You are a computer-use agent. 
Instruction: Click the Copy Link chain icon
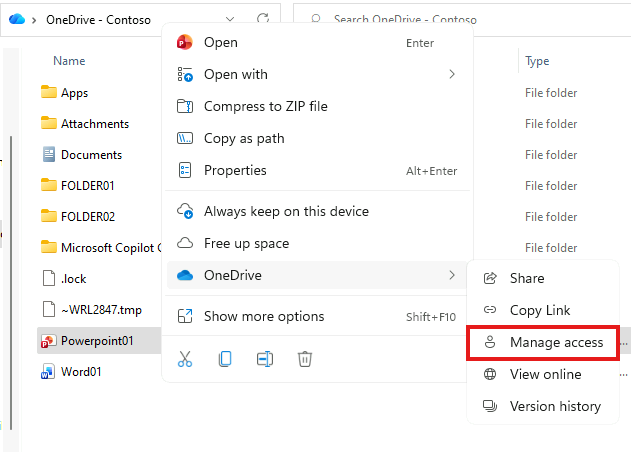490,310
